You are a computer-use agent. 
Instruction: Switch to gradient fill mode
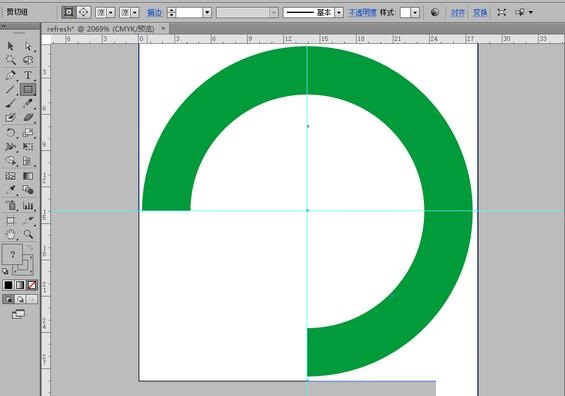(x=20, y=285)
